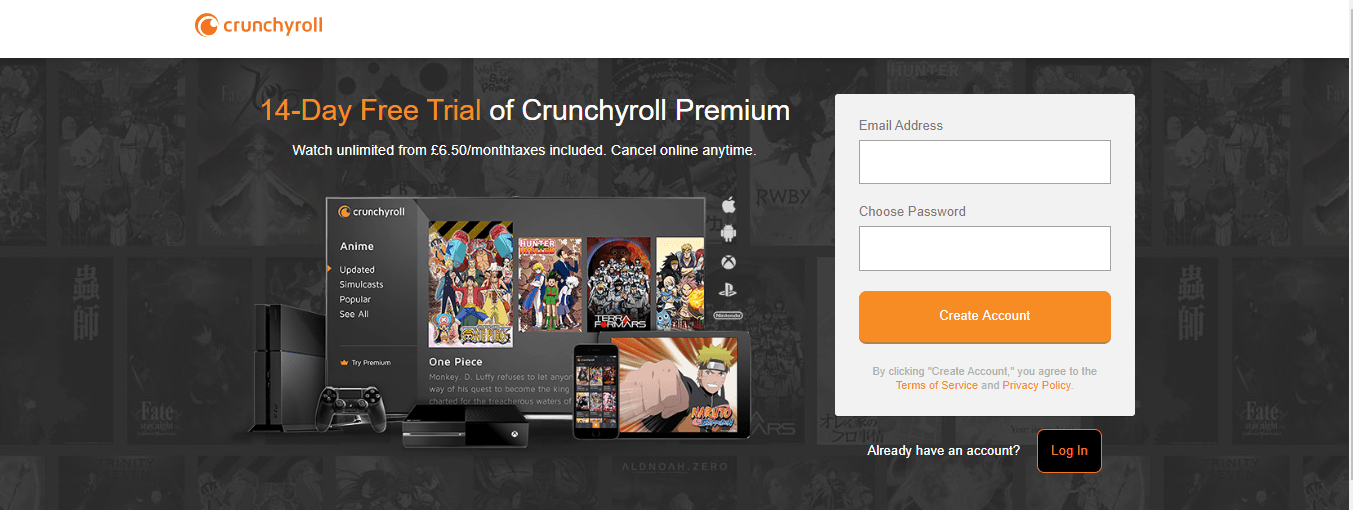Focus the Email Address field

(x=985, y=162)
